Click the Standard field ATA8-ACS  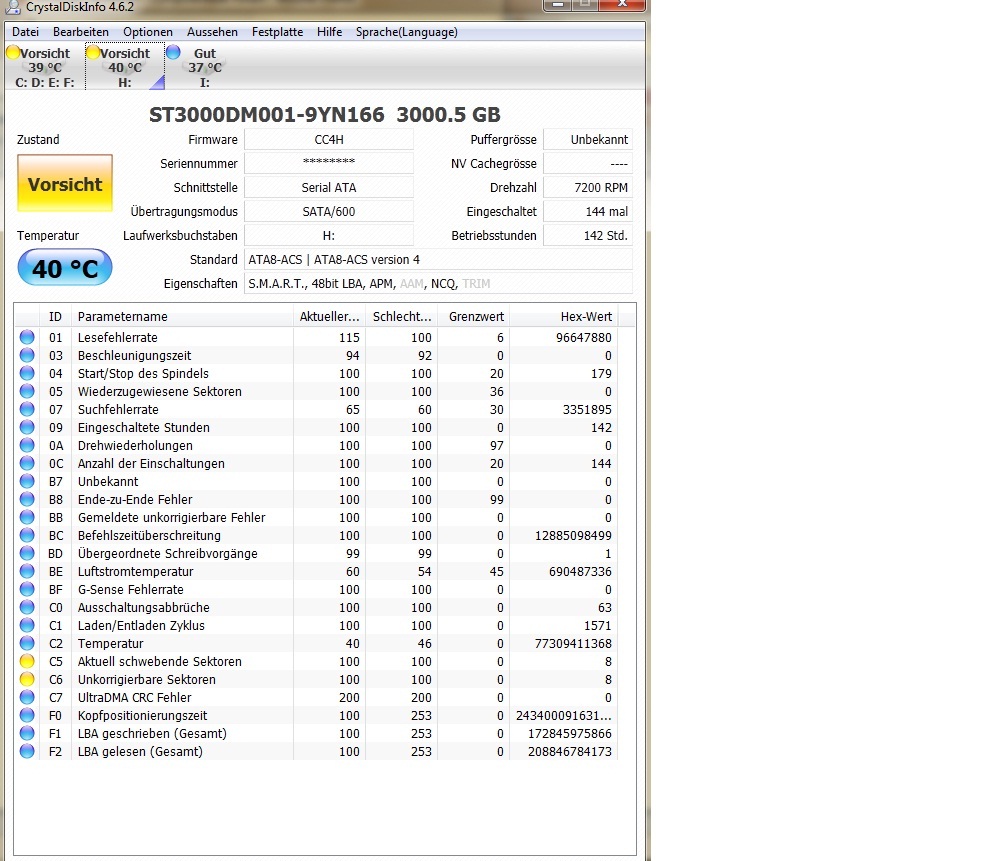coord(438,259)
